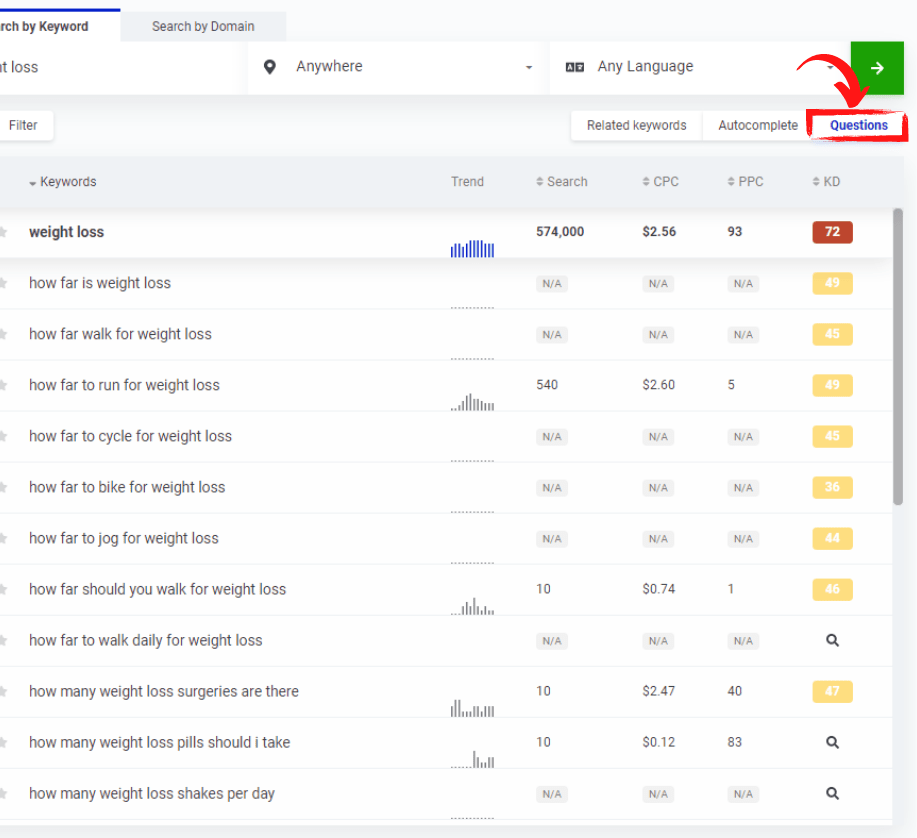Click the language icon beside Any Language
917x838 pixels.
[x=574, y=67]
